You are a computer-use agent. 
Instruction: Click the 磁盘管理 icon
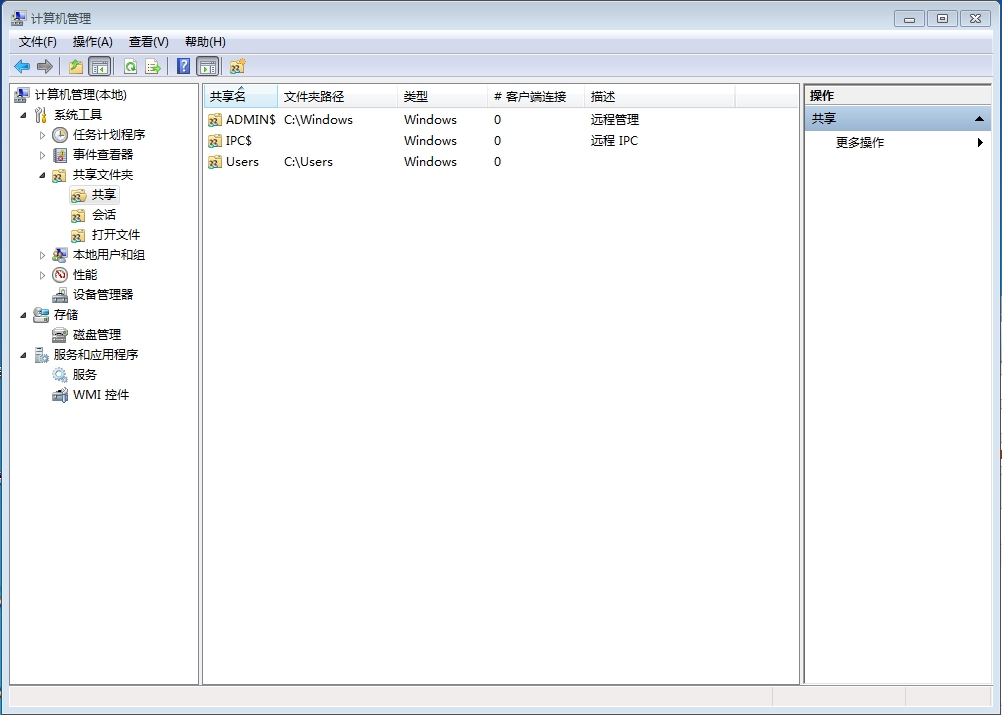pos(60,335)
